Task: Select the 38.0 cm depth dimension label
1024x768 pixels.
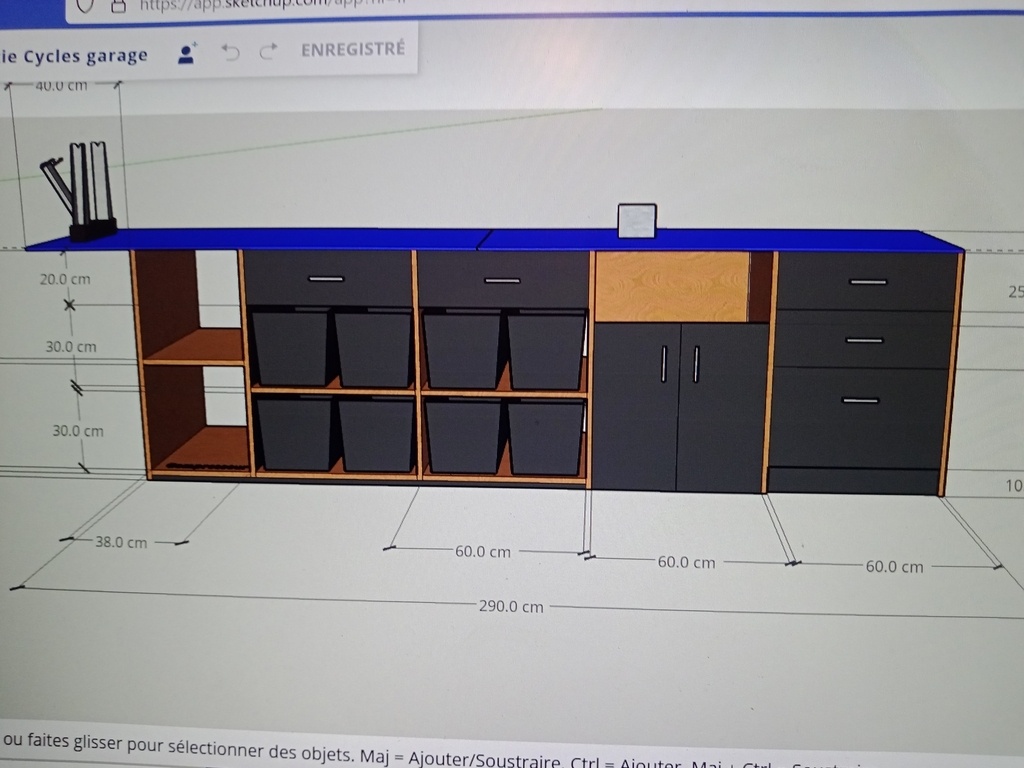Action: 120,542
